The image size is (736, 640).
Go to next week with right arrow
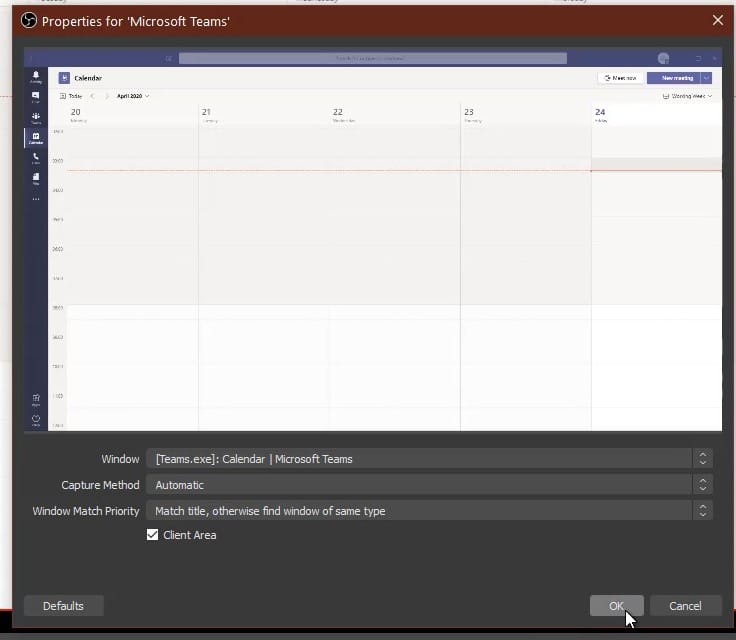[x=107, y=96]
